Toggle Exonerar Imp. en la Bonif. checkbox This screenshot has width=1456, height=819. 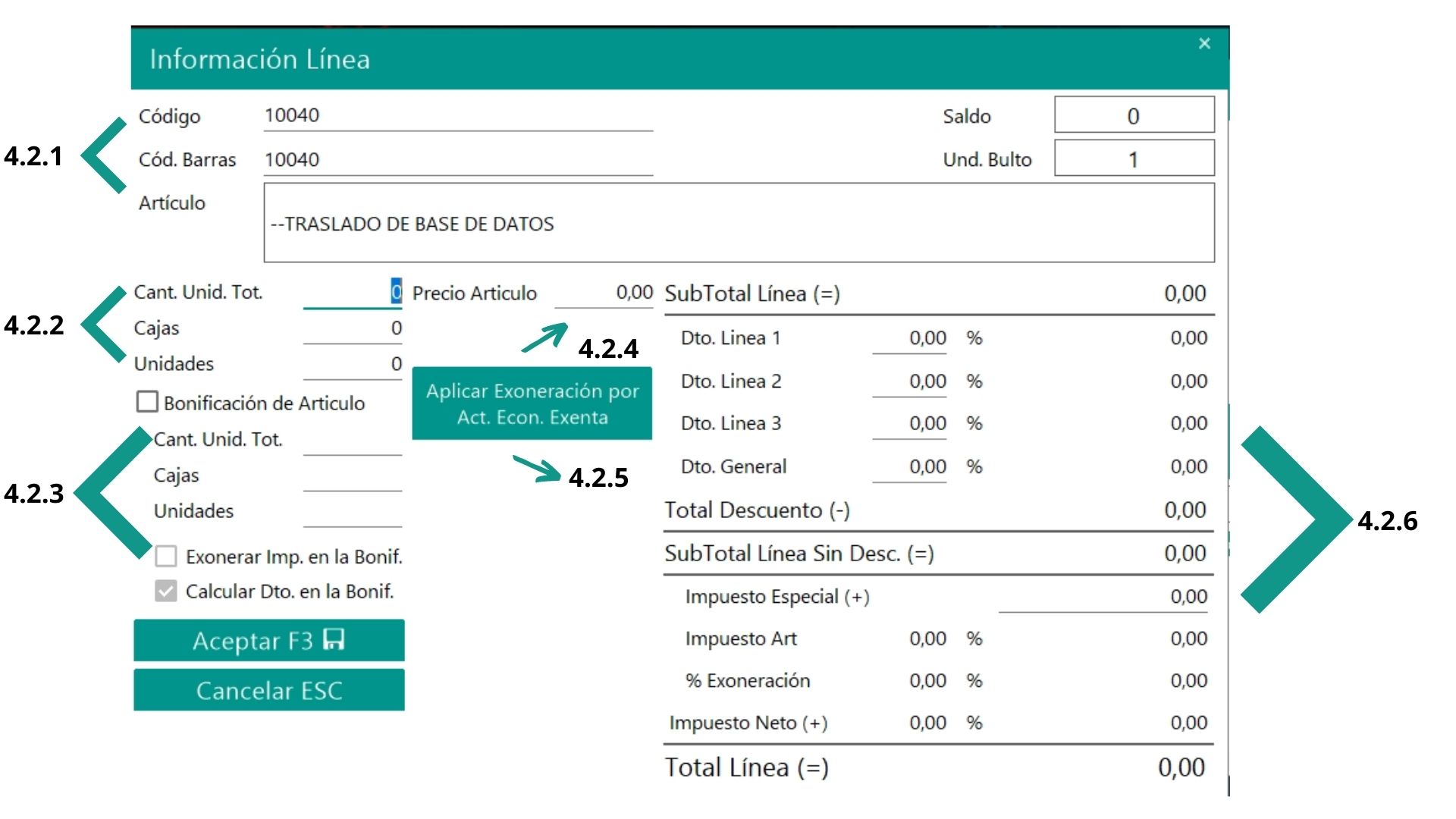[166, 557]
